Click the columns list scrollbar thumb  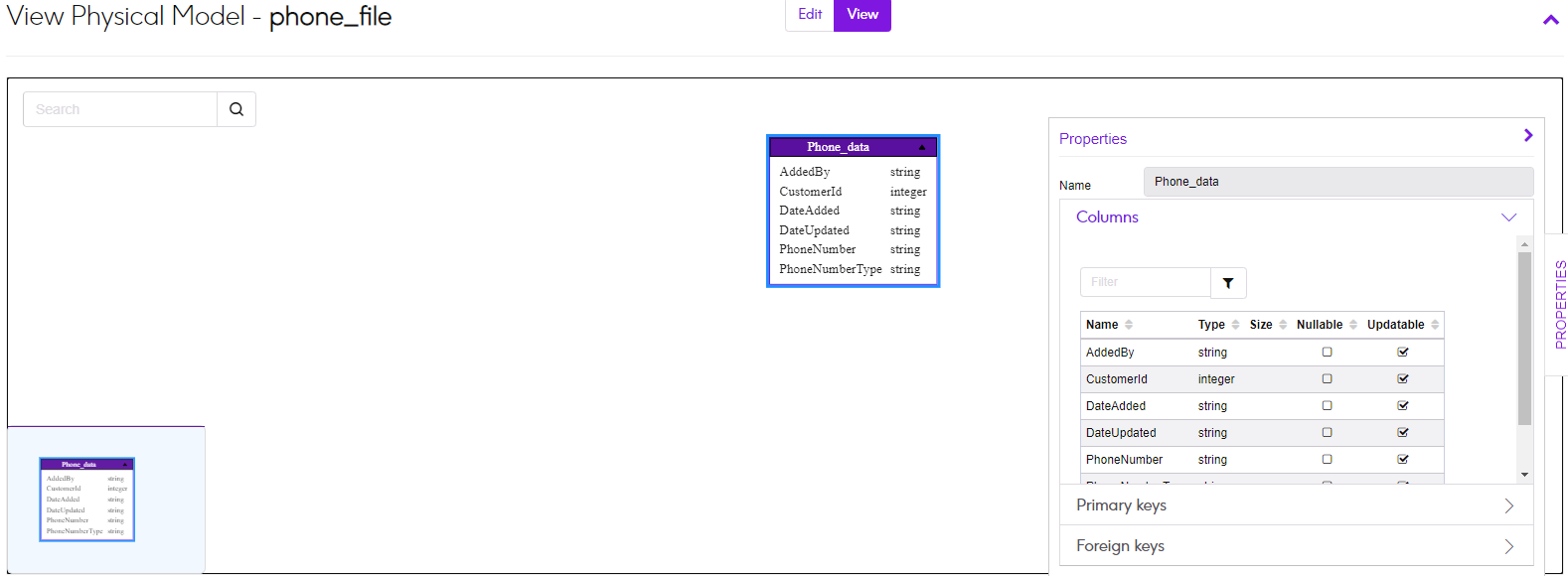1524,338
